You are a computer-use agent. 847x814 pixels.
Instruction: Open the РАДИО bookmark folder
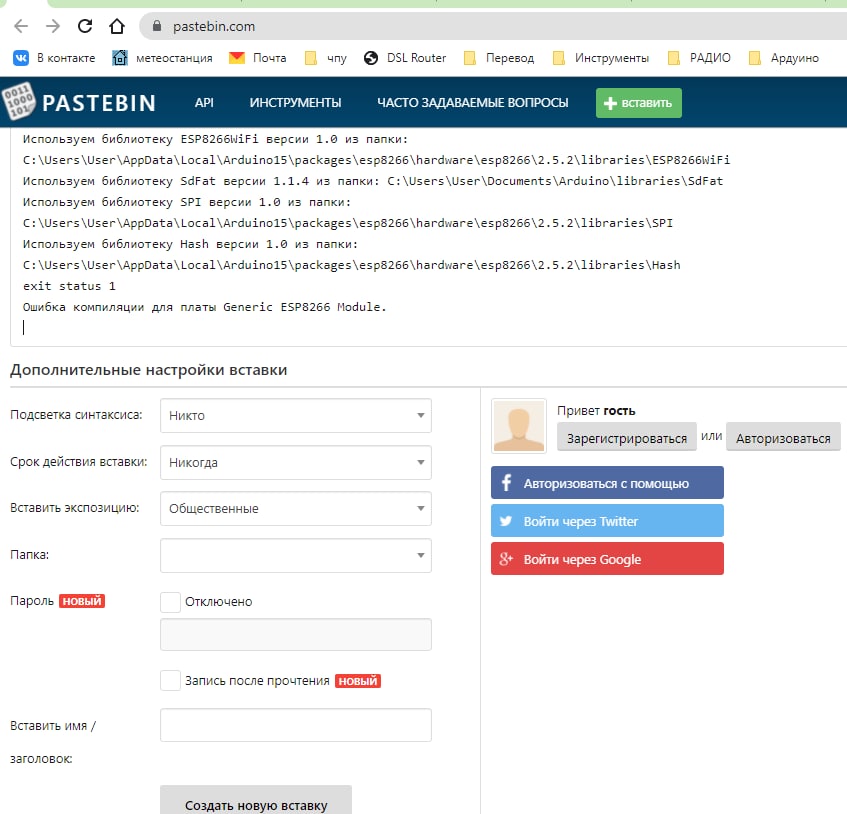click(699, 58)
